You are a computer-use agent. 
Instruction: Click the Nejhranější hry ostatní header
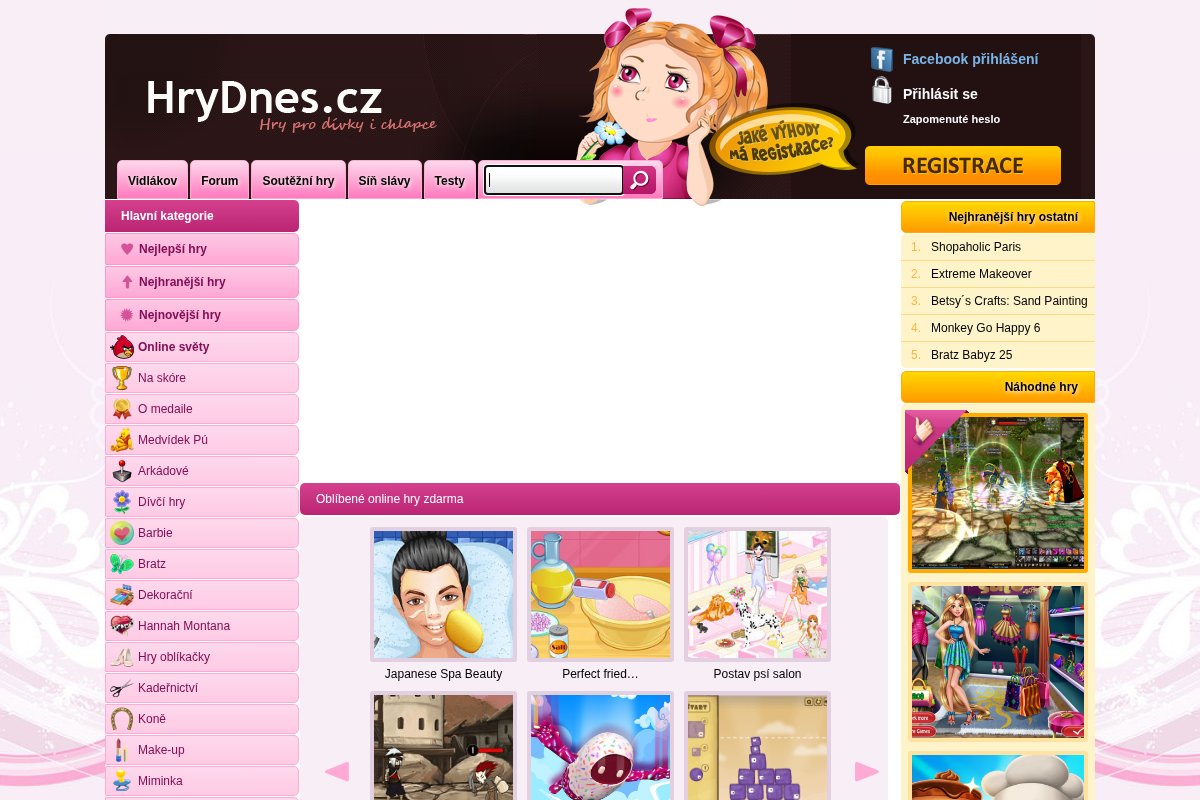click(998, 217)
